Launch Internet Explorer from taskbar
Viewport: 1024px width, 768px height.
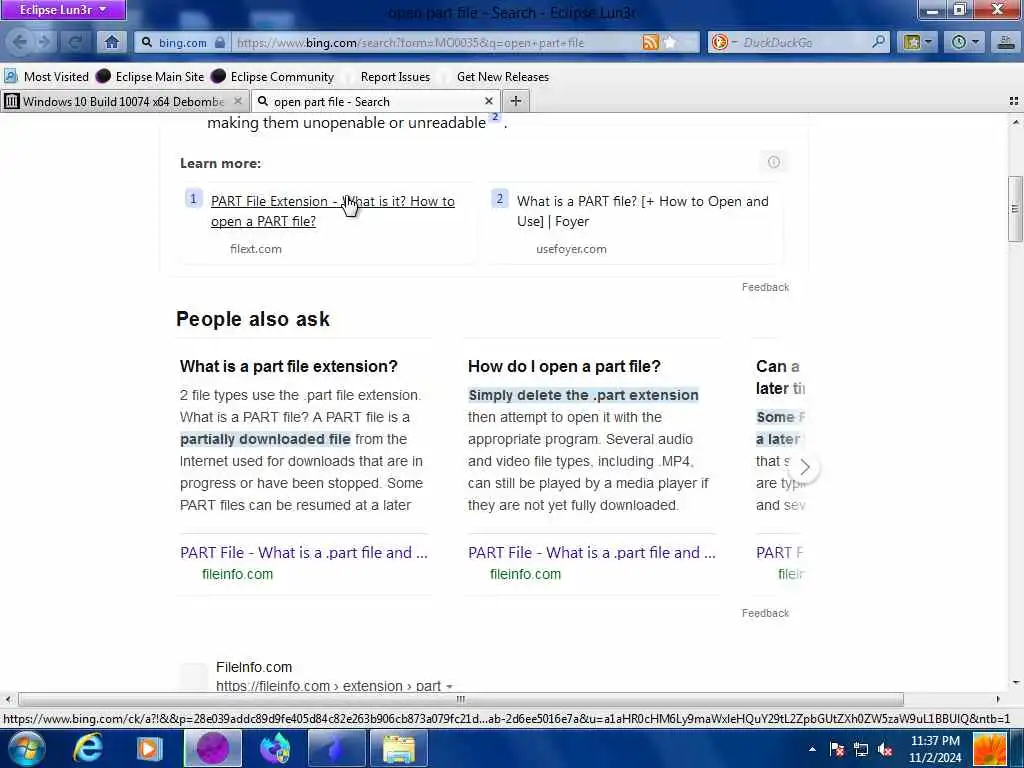pyautogui.click(x=88, y=748)
